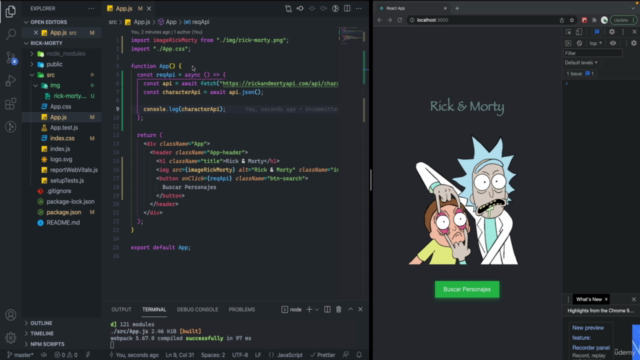The width and height of the screenshot is (640, 360).
Task: Maximize the terminal panel with chevron up
Action: (350, 309)
